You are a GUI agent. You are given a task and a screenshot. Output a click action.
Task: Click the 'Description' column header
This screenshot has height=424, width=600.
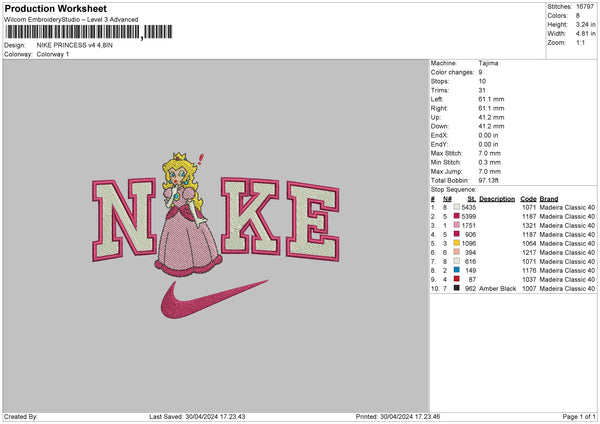pos(497,199)
